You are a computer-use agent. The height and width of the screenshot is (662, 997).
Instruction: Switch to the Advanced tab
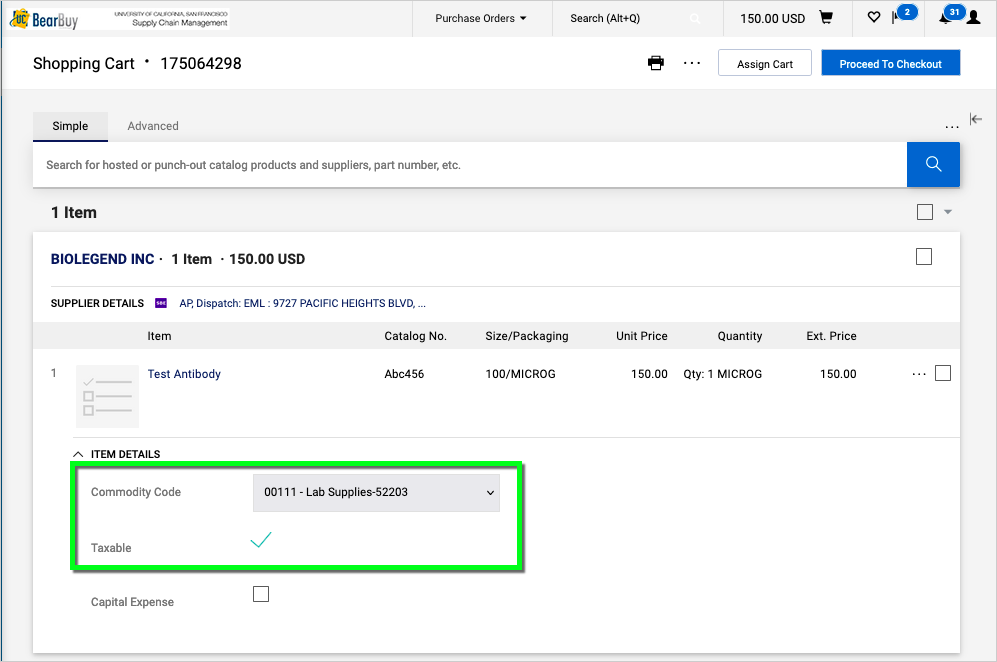click(x=152, y=125)
